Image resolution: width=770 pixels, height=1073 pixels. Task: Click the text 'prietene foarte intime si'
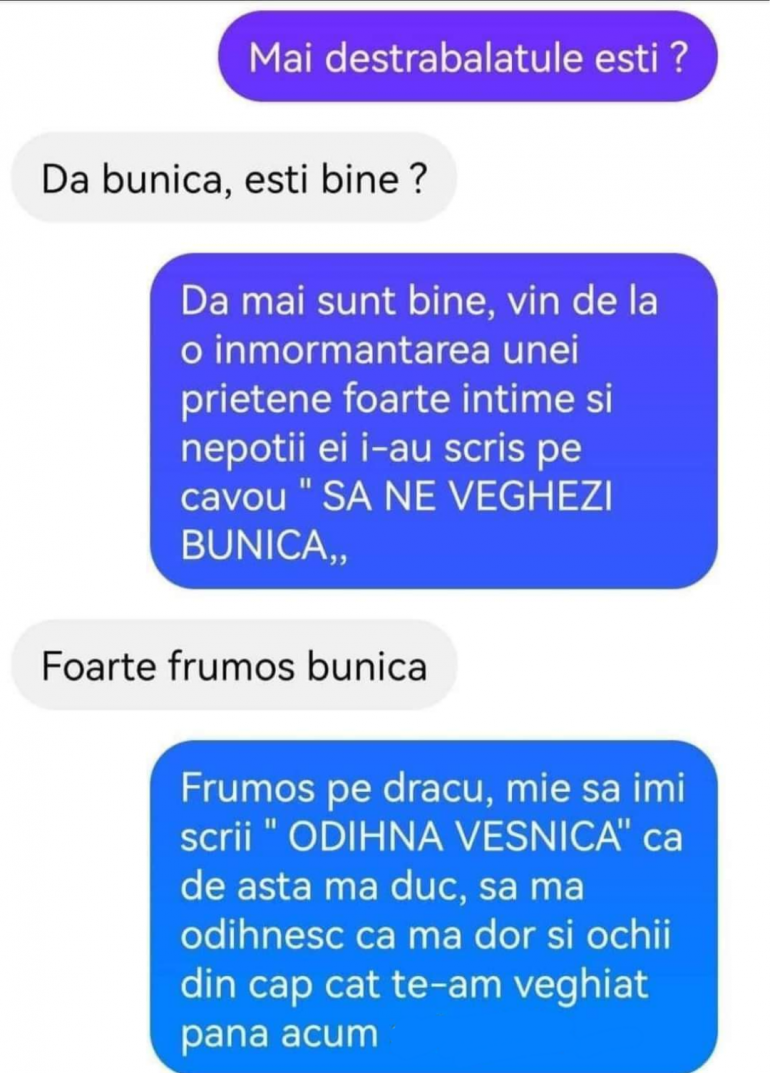click(x=396, y=400)
